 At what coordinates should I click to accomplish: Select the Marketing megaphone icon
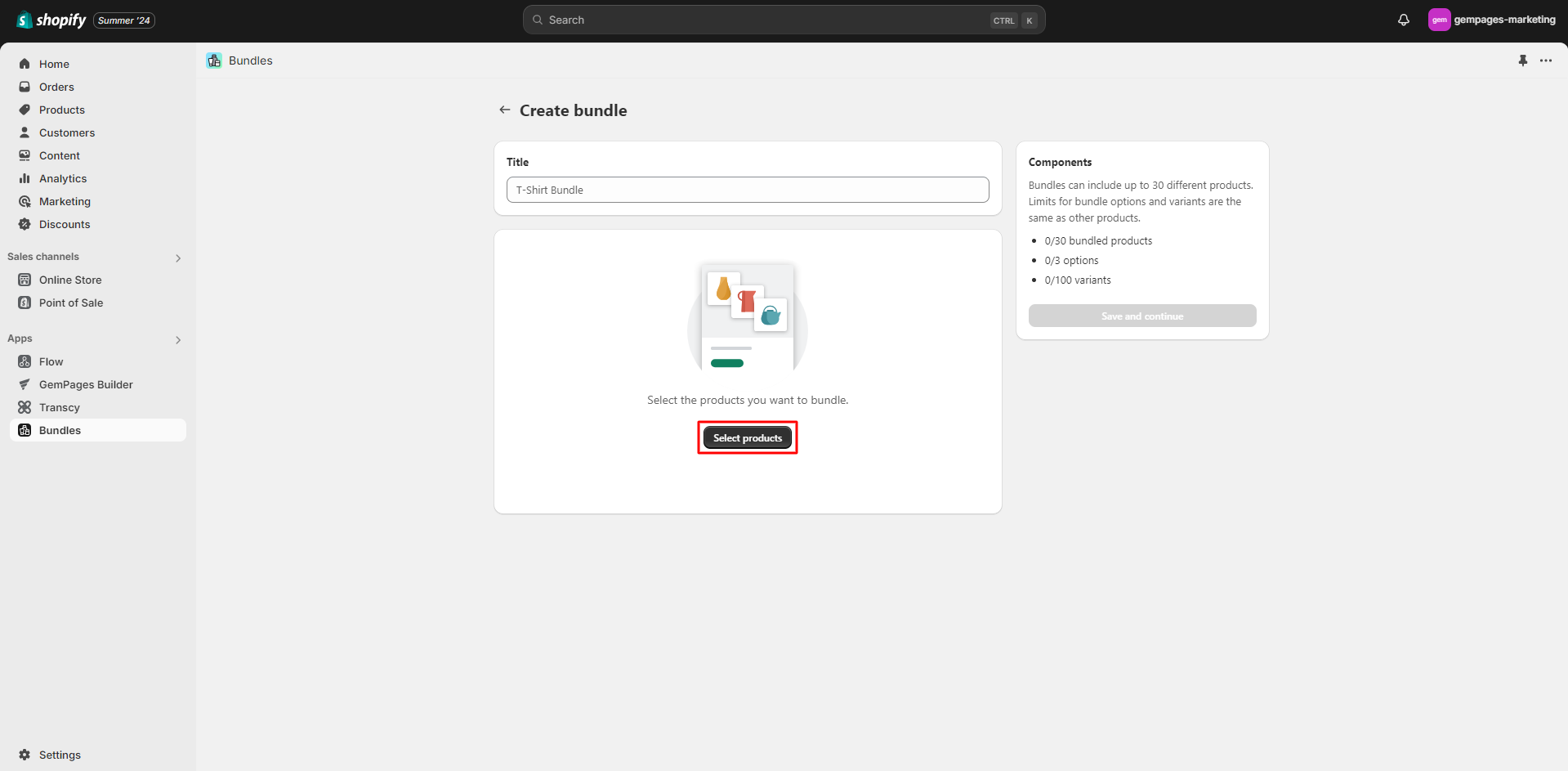(24, 201)
